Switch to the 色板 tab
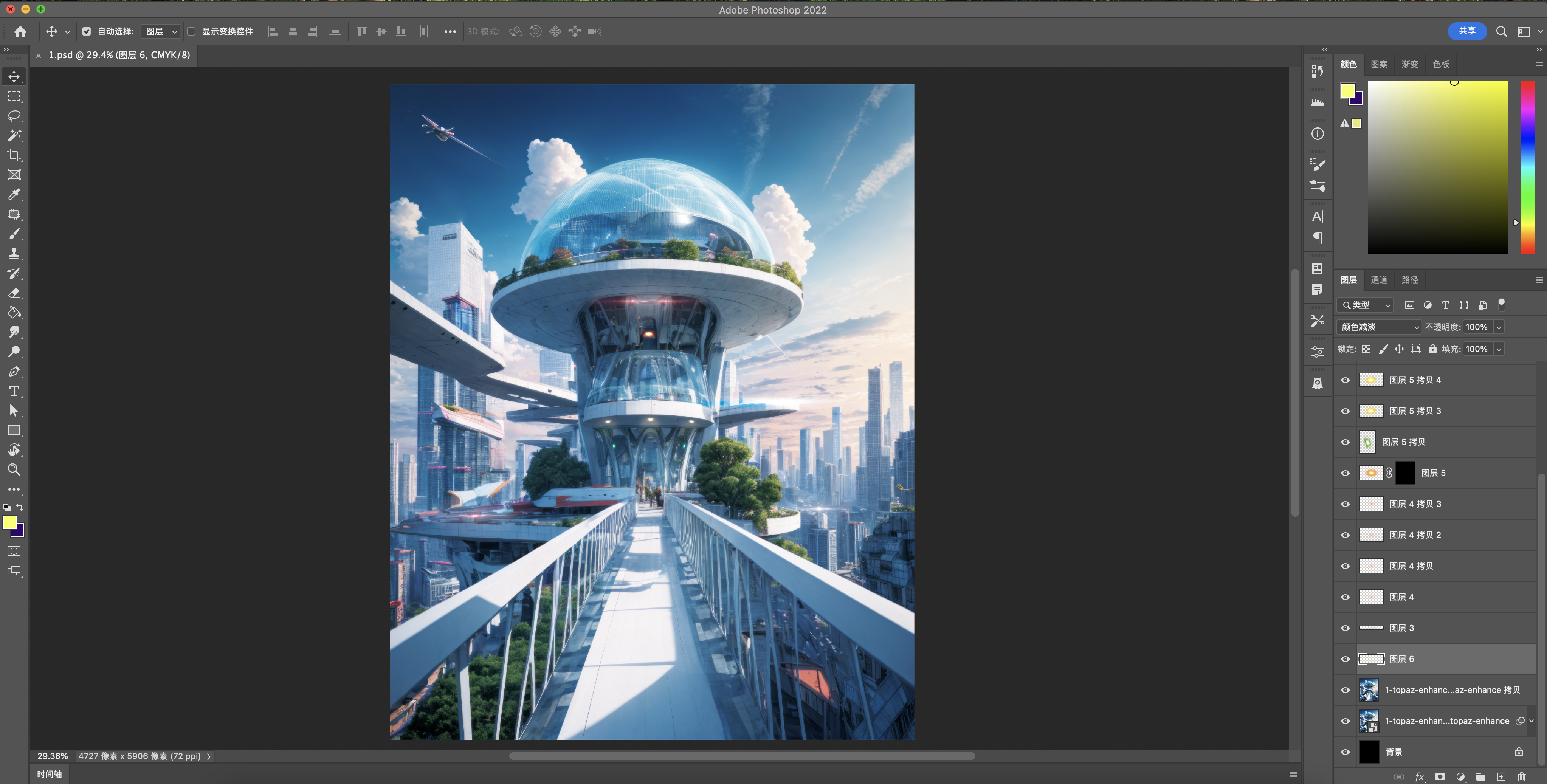 [1441, 64]
